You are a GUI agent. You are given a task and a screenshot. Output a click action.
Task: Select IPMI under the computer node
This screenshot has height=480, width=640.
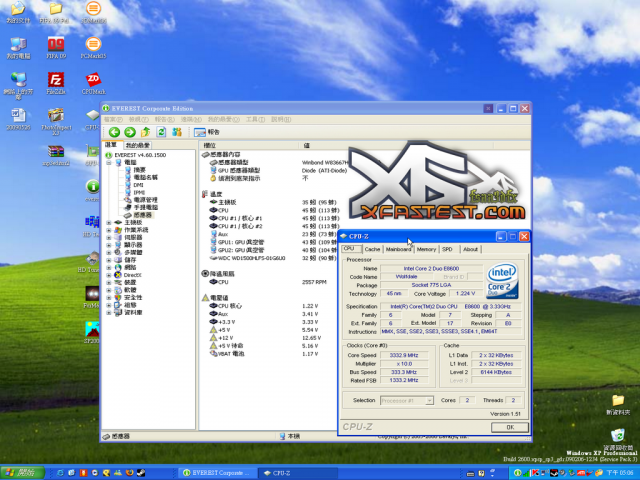(x=139, y=192)
